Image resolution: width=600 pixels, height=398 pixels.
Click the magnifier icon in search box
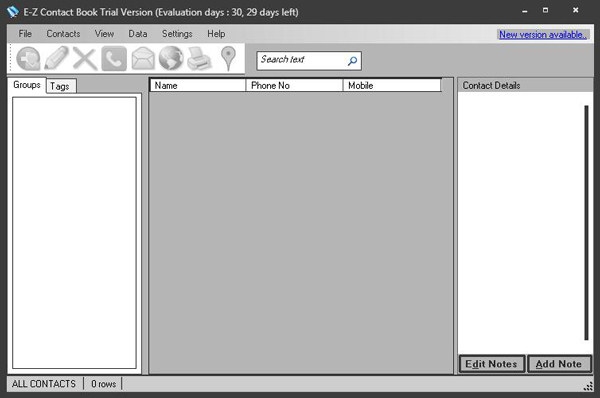pyautogui.click(x=352, y=61)
